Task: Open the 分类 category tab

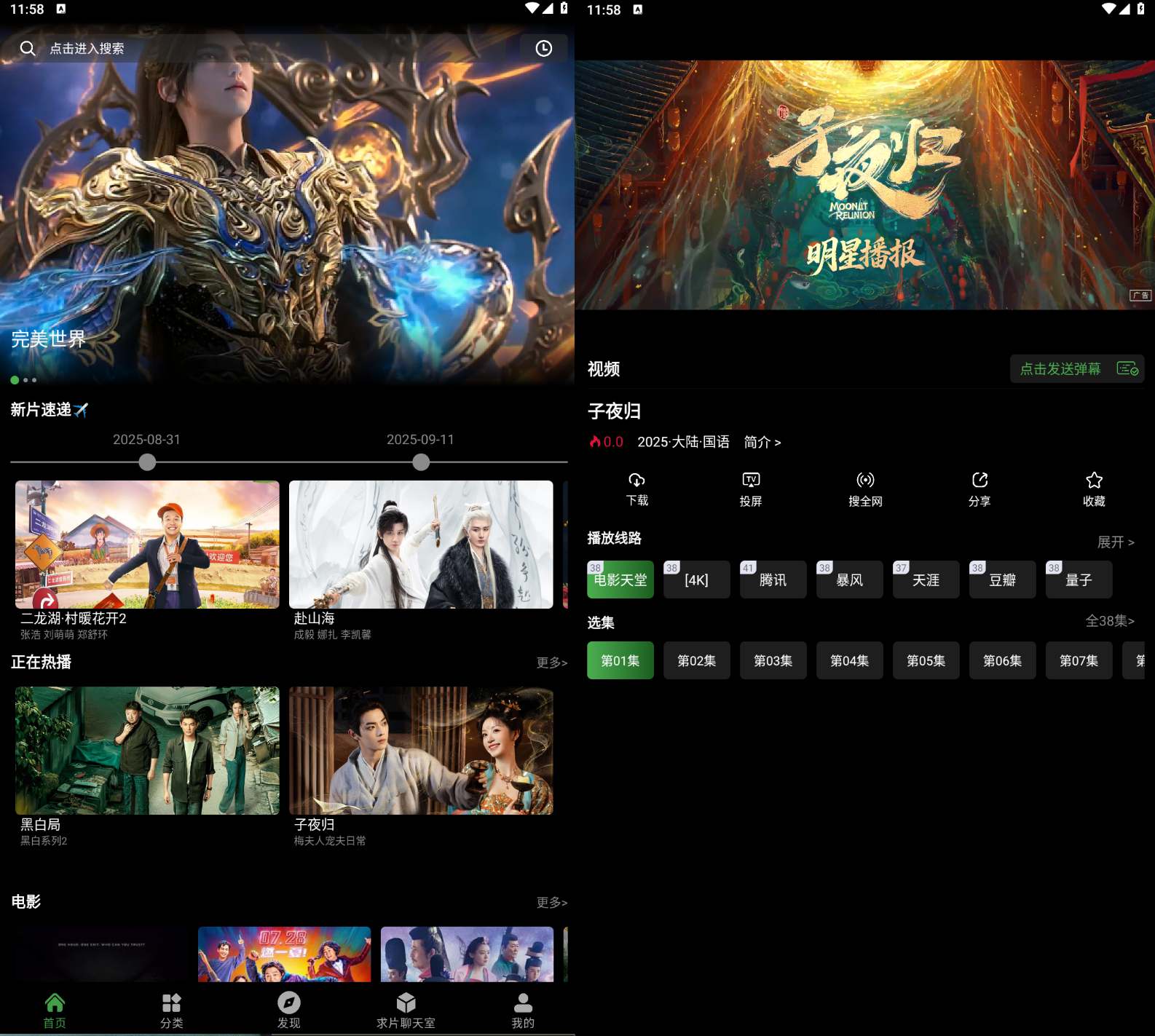Action: (172, 1011)
